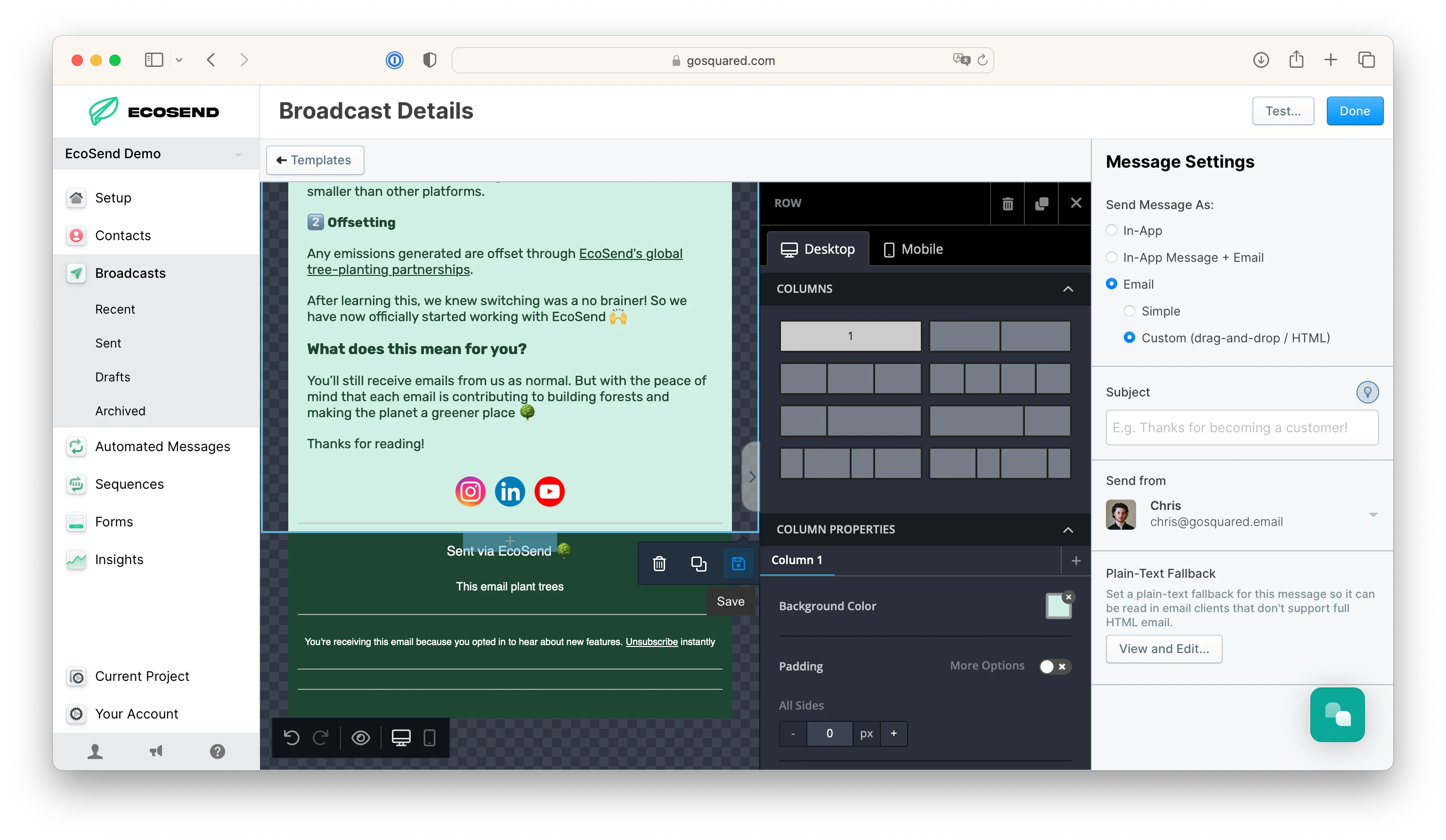Show subject tips via lightbulb icon

[x=1367, y=393]
